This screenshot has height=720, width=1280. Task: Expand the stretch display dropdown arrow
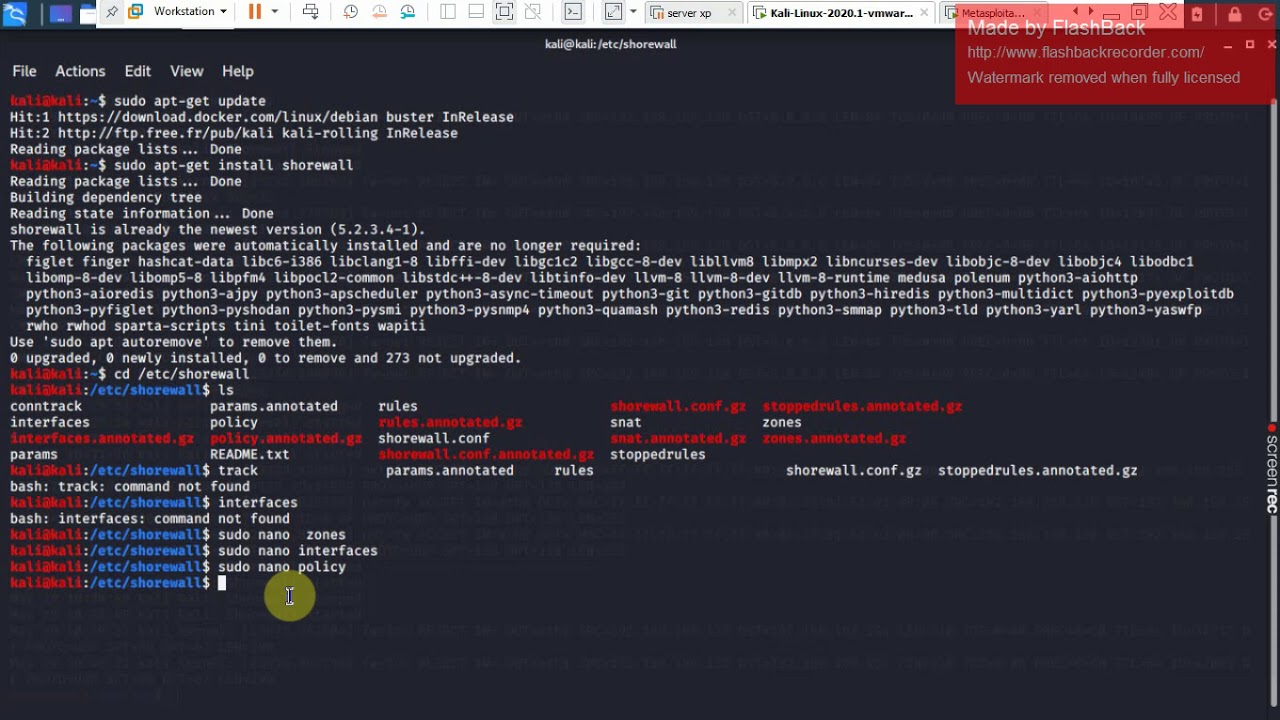633,12
